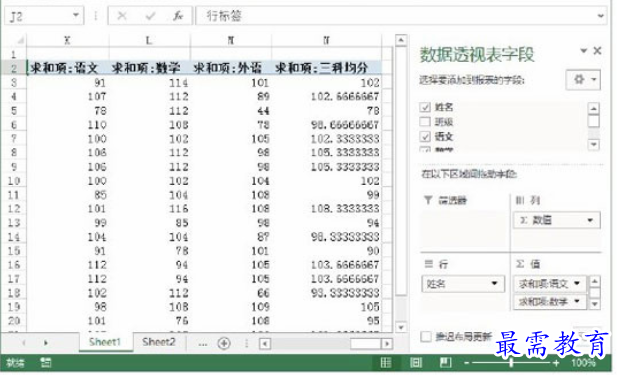Click the macro record icon in status bar
The height and width of the screenshot is (375, 617).
click(46, 362)
